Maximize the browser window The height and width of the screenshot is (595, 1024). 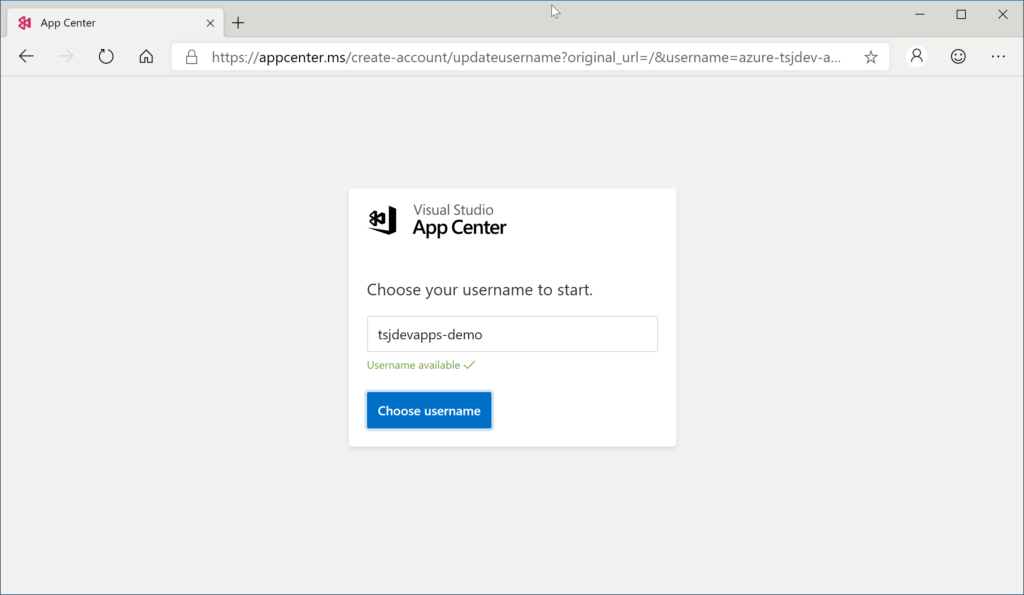(x=961, y=14)
